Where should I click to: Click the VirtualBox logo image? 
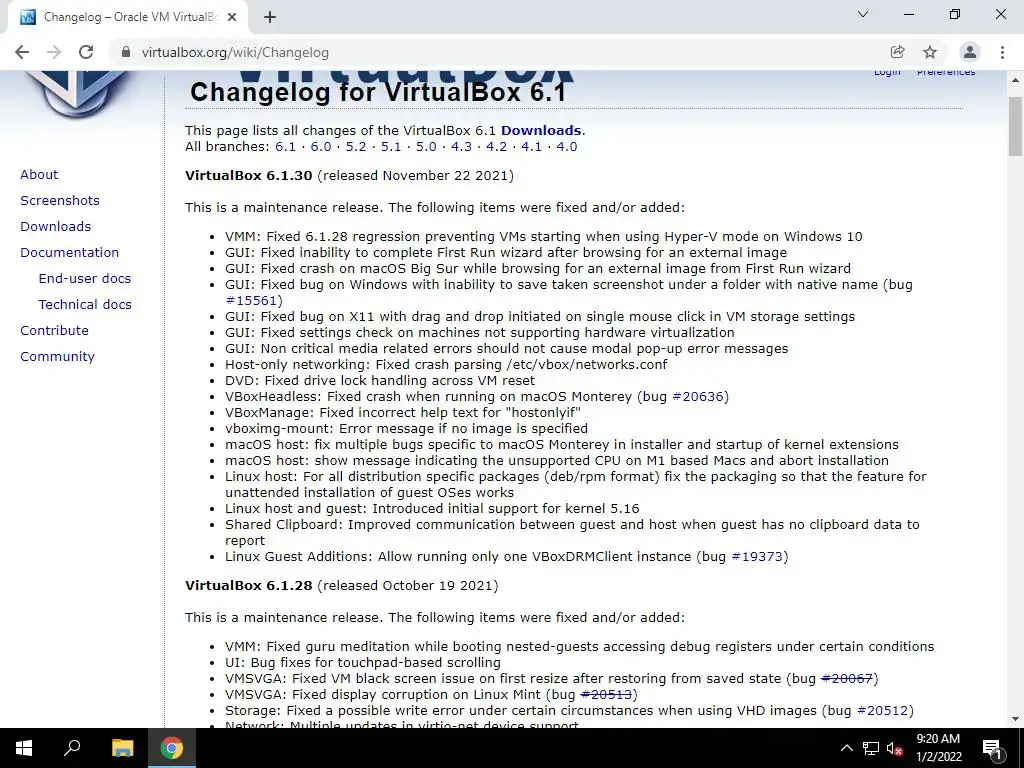78,95
